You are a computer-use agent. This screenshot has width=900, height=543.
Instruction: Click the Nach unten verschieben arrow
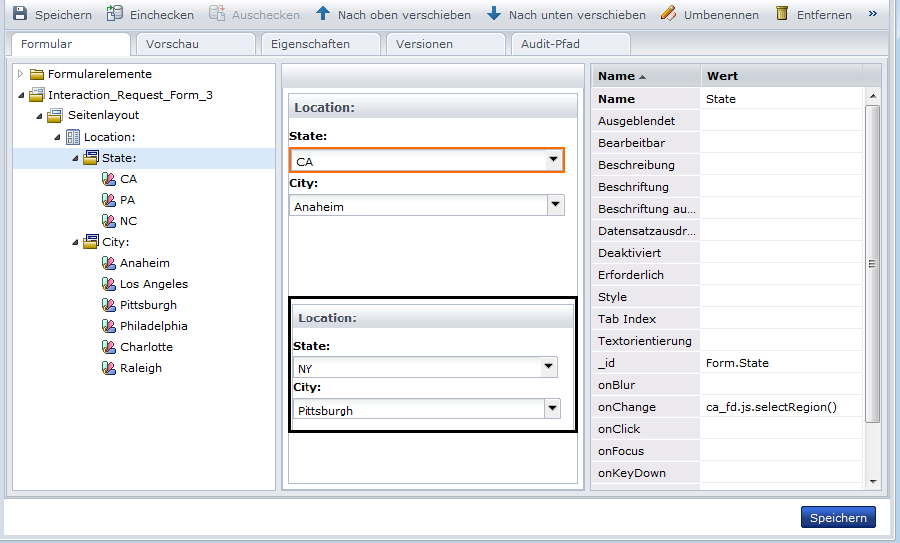(x=494, y=15)
